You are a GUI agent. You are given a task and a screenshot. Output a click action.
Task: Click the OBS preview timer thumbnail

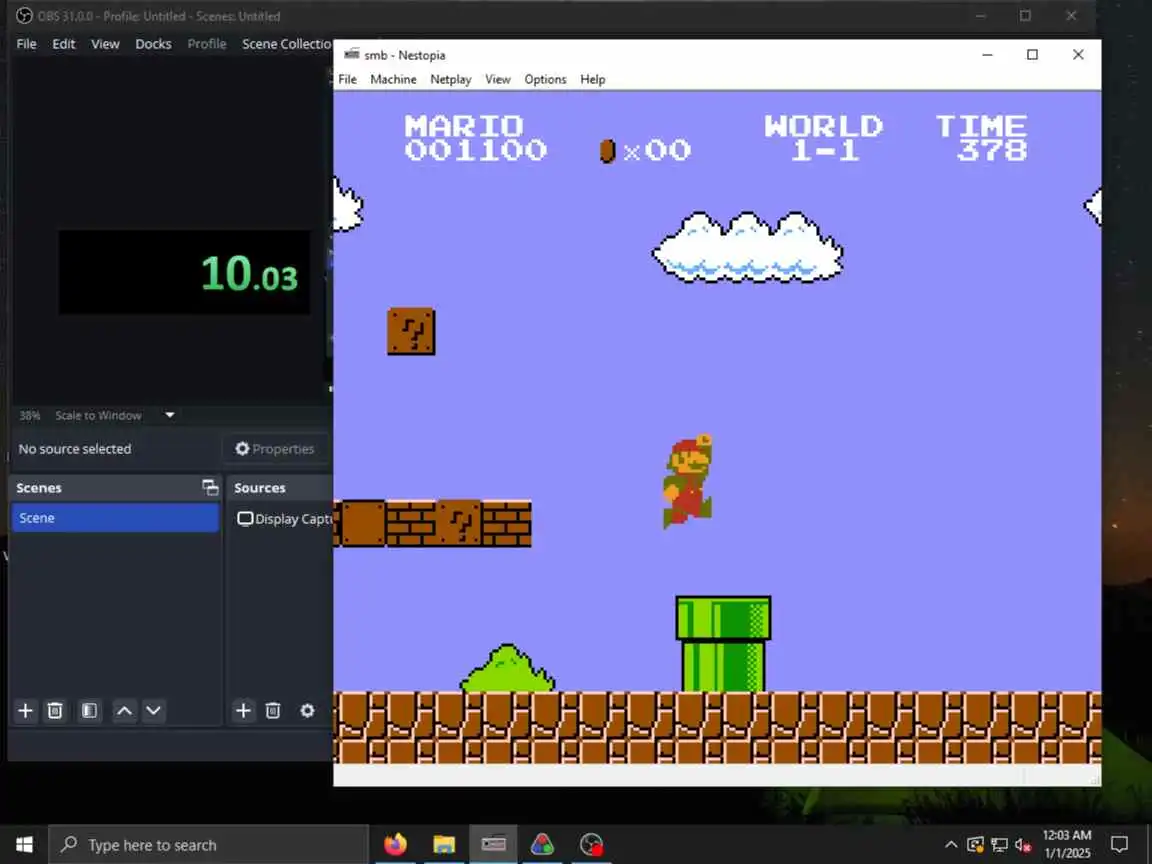(x=184, y=272)
